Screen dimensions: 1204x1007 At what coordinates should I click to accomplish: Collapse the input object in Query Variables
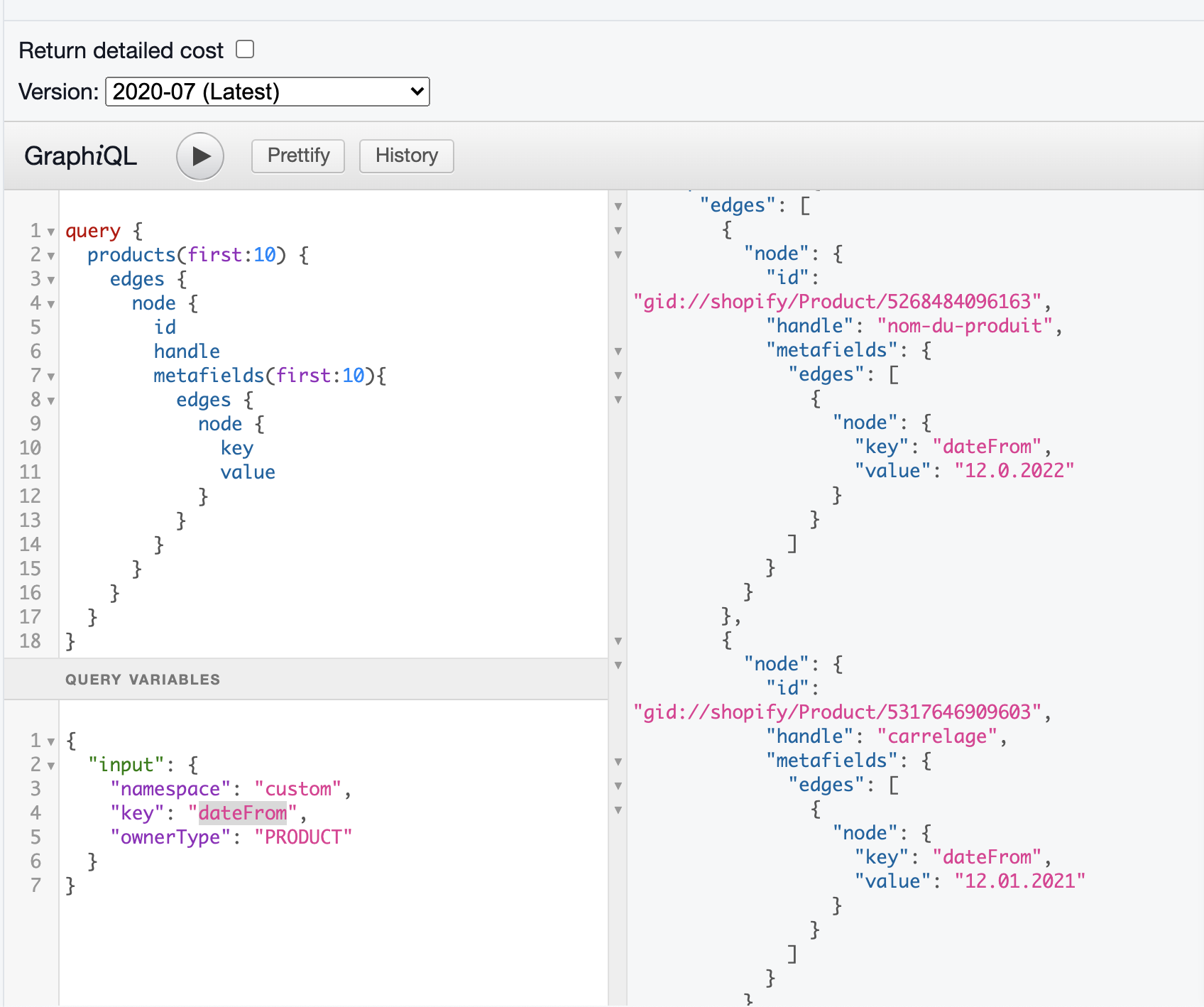tap(50, 765)
